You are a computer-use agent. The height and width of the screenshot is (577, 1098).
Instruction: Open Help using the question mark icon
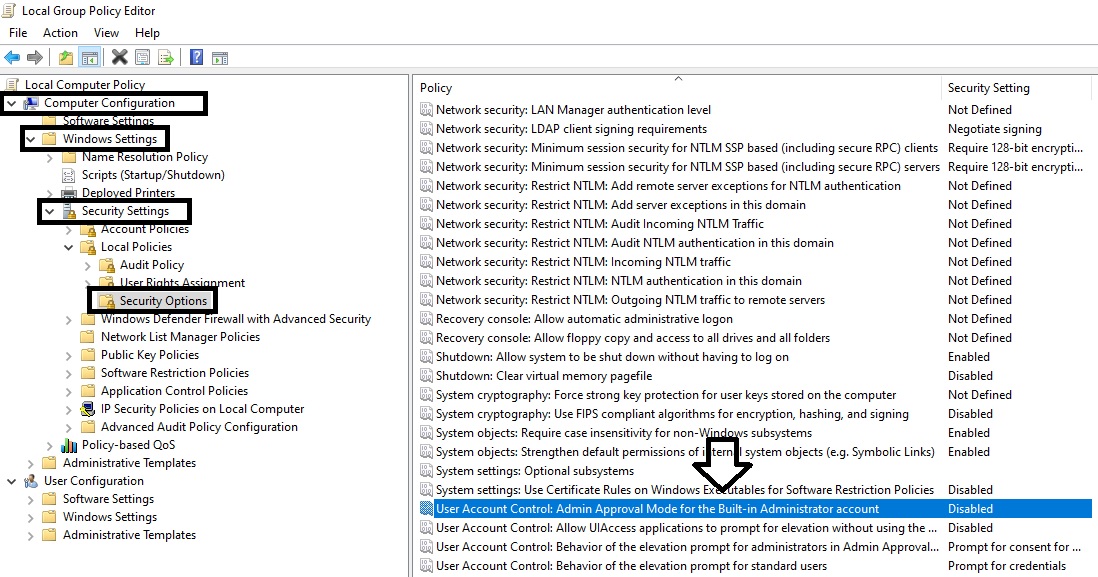point(196,57)
